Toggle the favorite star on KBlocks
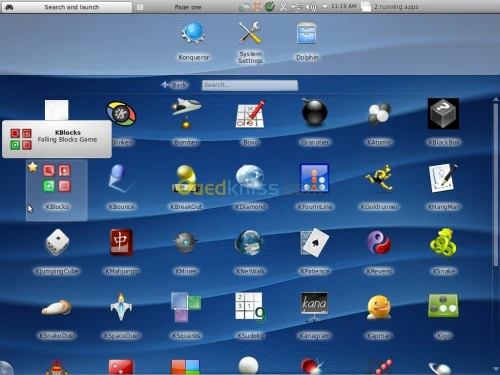This screenshot has width=500, height=375. (33, 167)
